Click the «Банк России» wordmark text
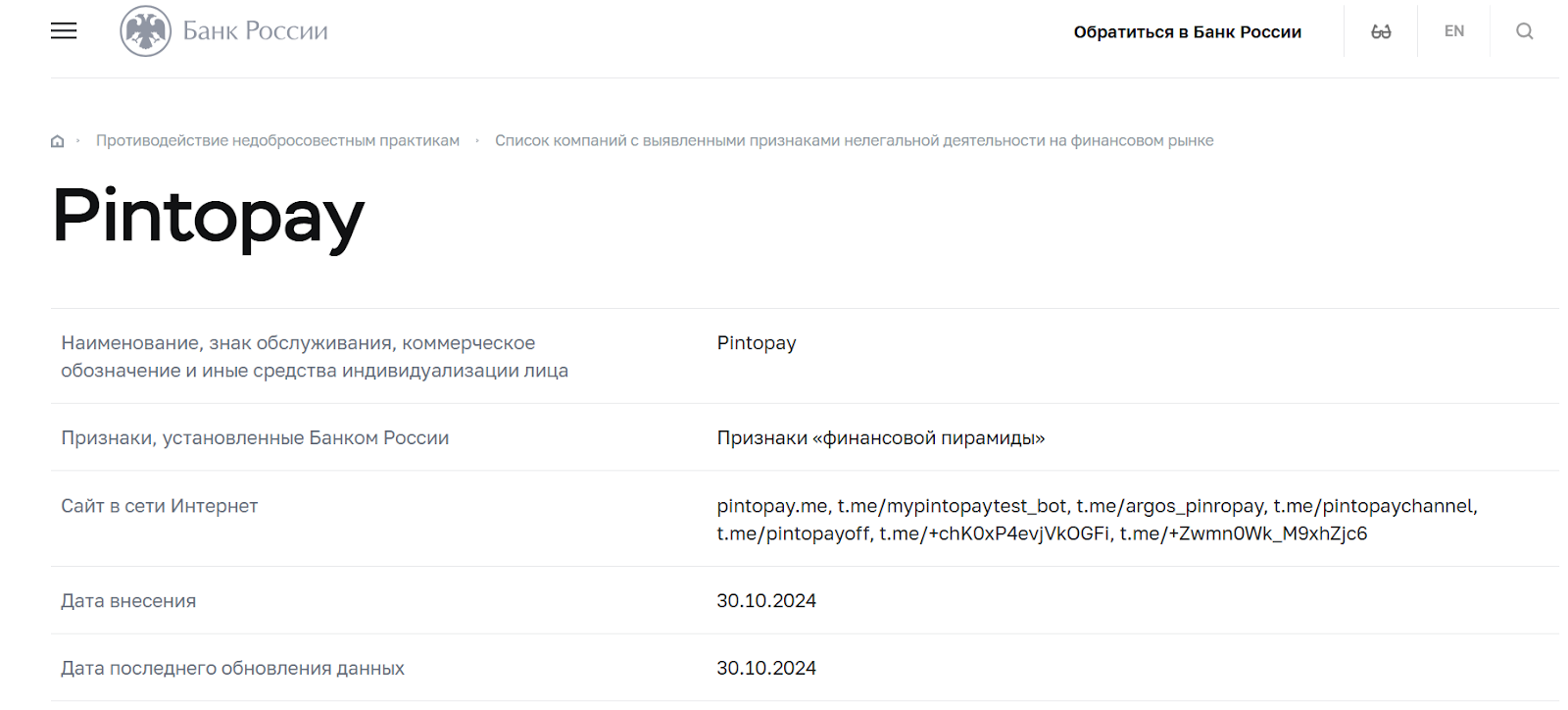 click(255, 31)
